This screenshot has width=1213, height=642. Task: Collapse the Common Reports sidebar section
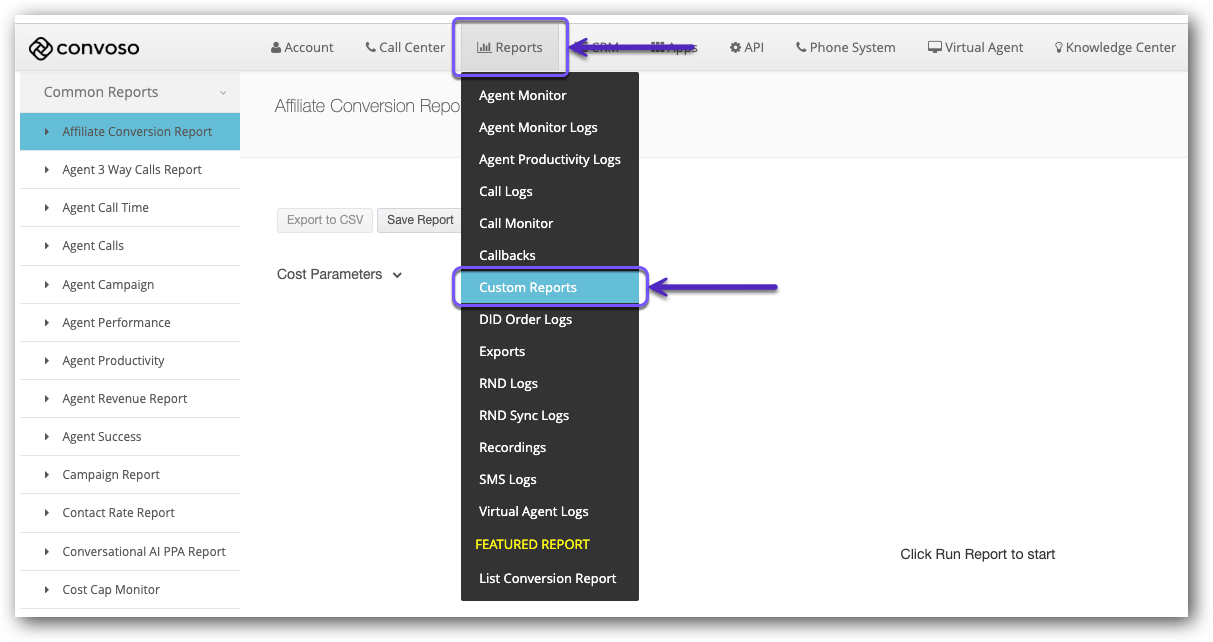coord(223,93)
